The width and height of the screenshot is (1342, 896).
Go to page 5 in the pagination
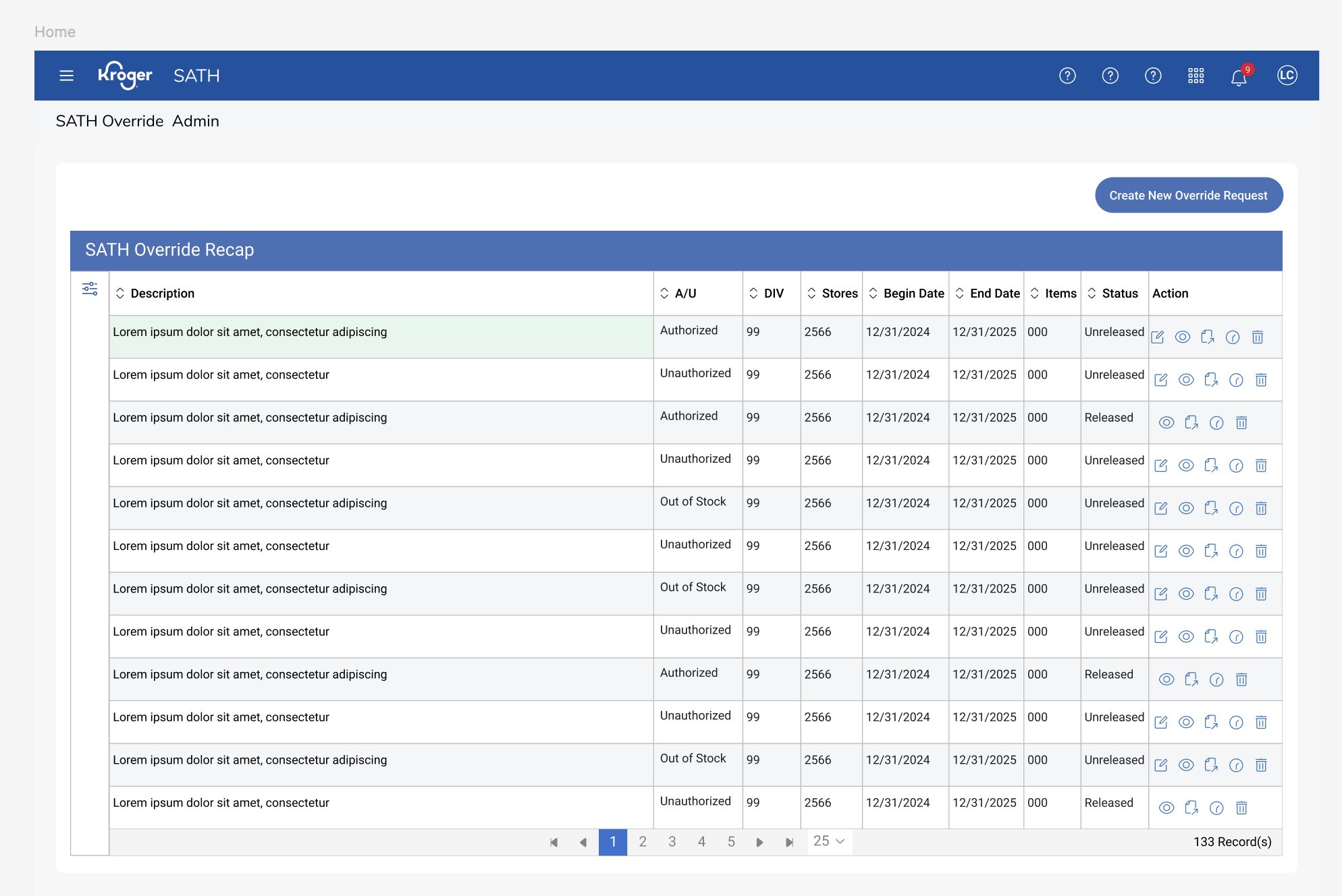[730, 841]
